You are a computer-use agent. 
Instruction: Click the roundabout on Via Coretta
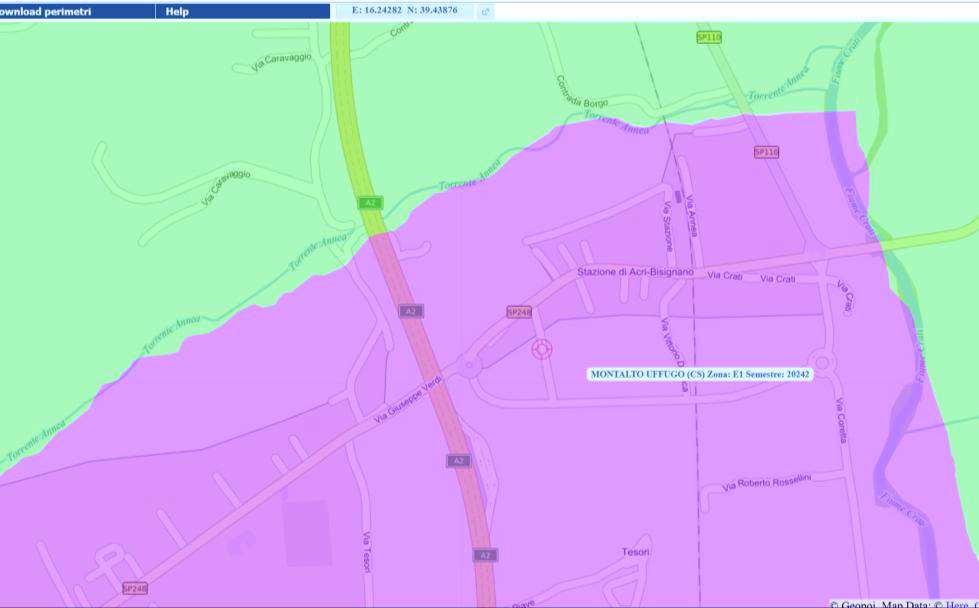click(823, 363)
